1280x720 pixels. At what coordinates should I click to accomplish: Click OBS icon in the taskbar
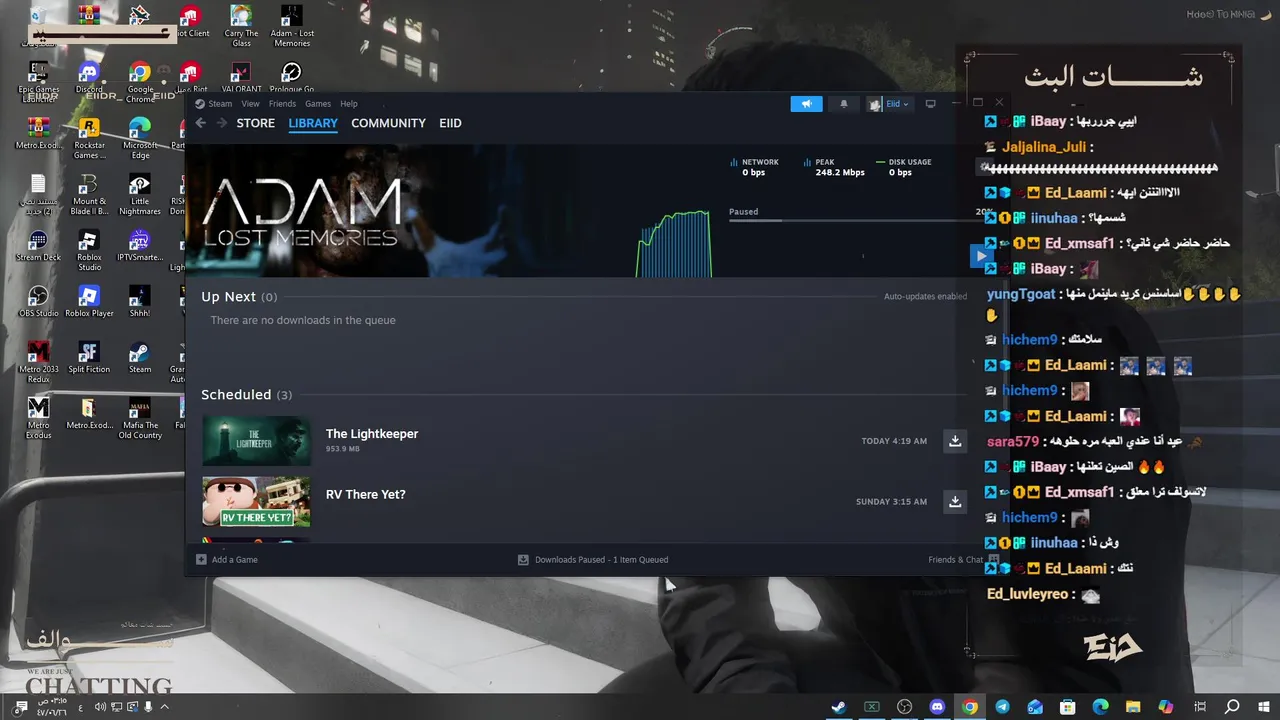[x=905, y=707]
